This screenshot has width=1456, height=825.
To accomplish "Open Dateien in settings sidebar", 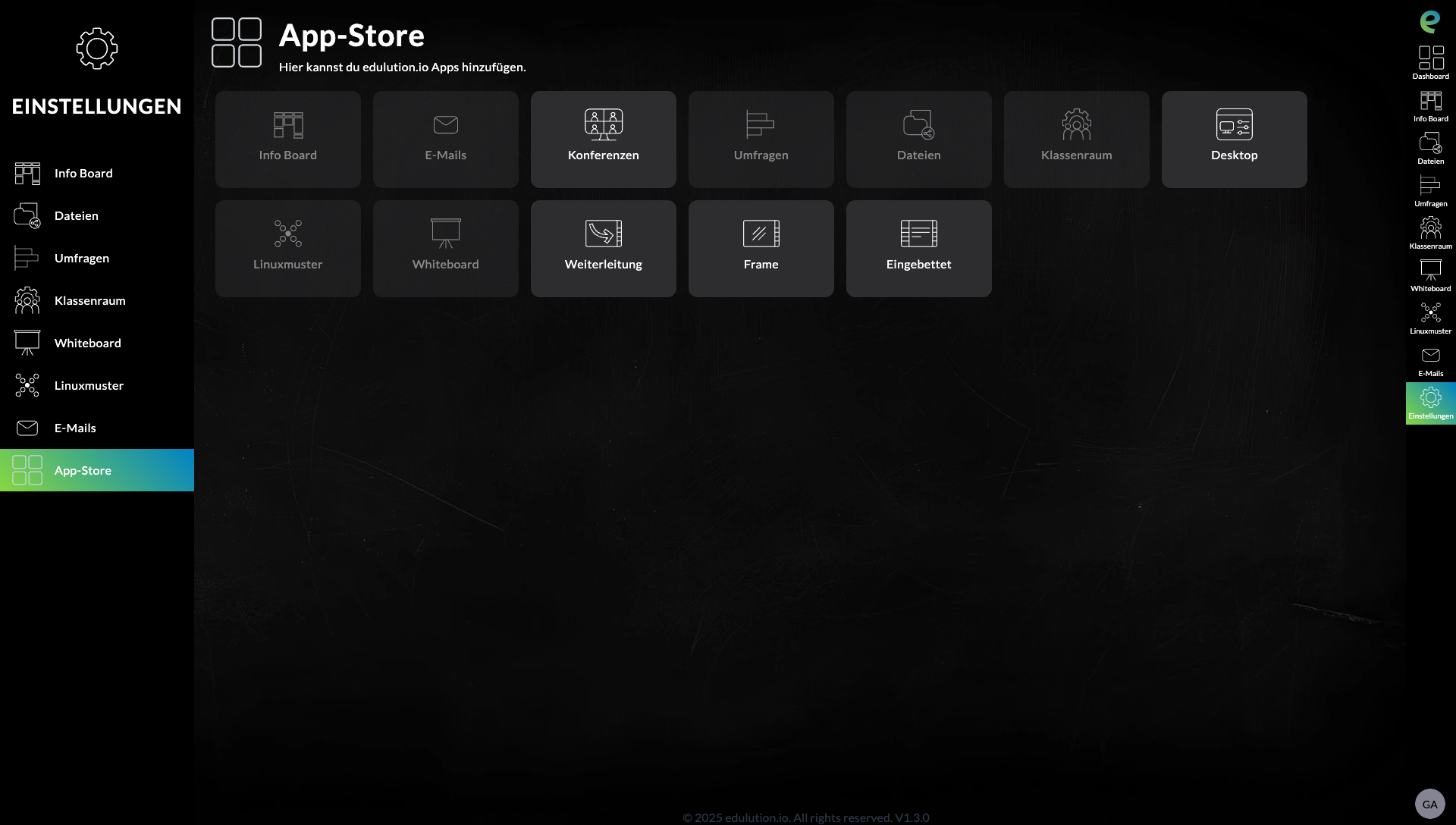I will click(97, 215).
